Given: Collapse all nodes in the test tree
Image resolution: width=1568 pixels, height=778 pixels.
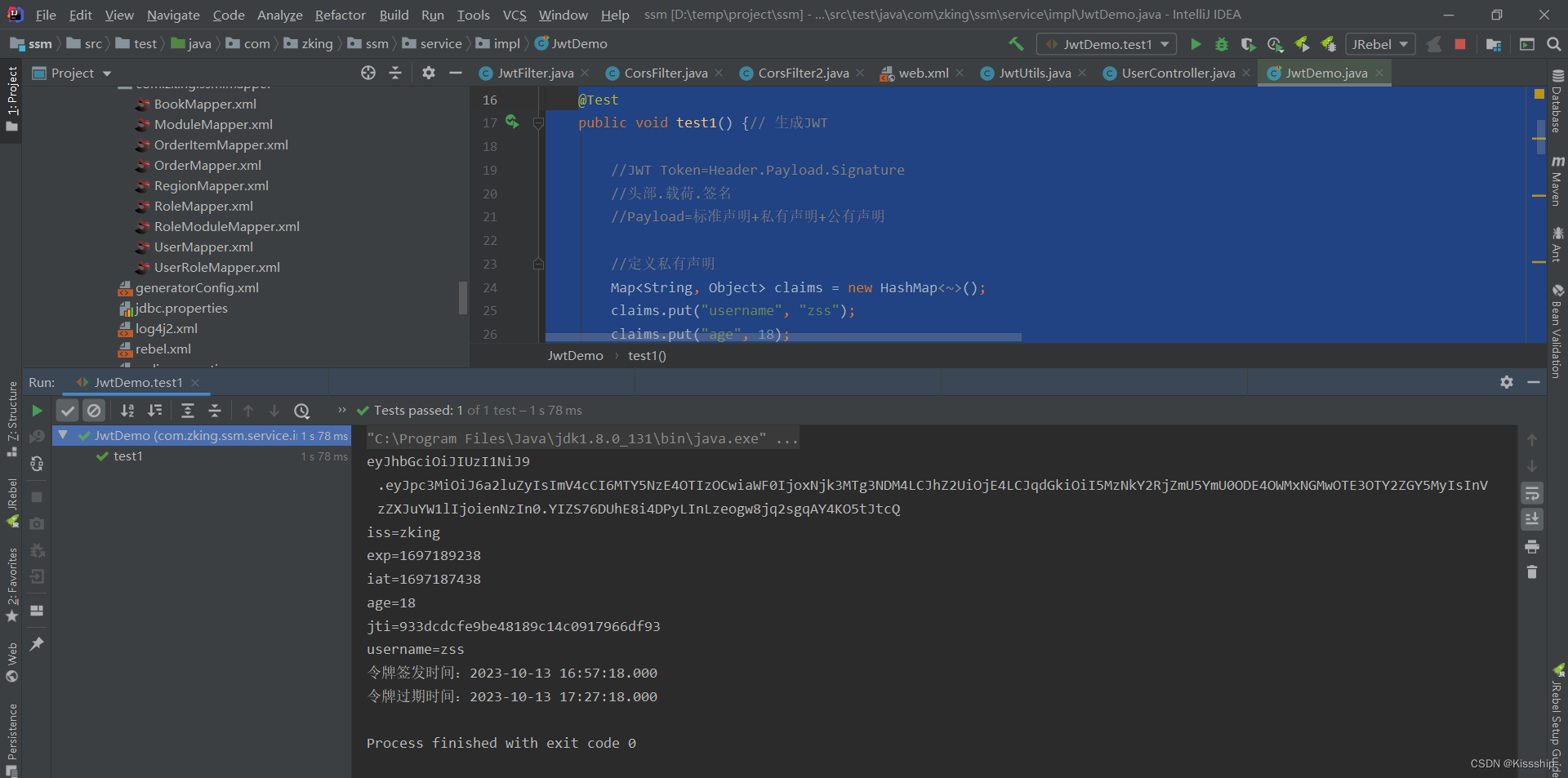Looking at the screenshot, I should [x=215, y=411].
